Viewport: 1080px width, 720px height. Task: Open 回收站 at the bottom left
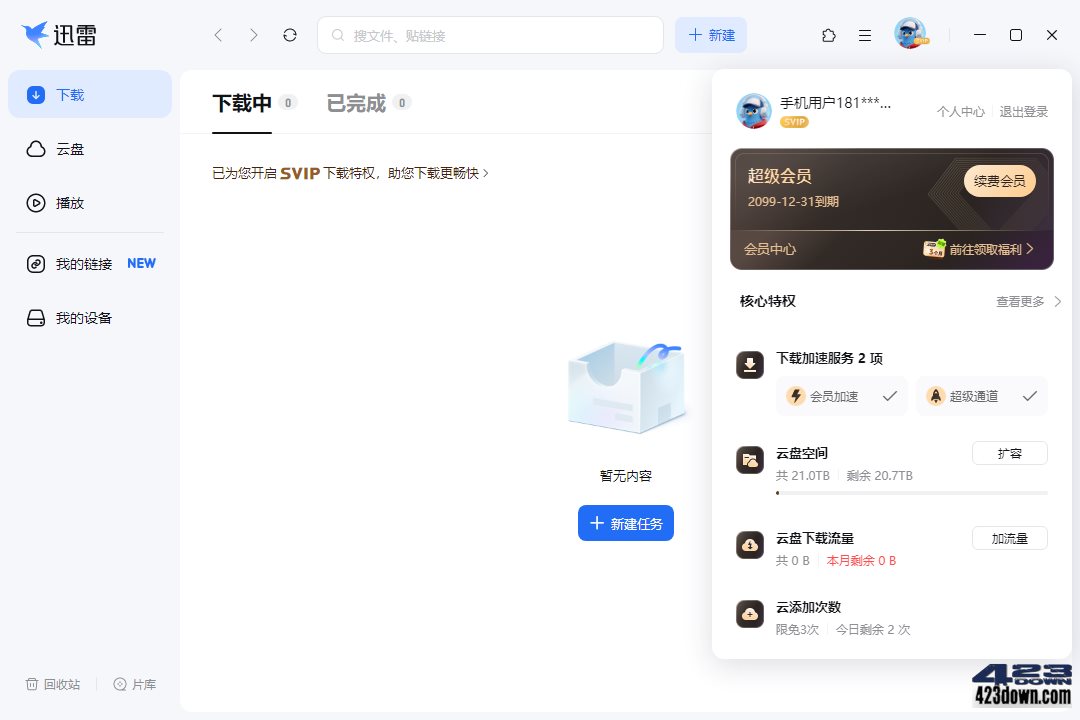point(53,684)
